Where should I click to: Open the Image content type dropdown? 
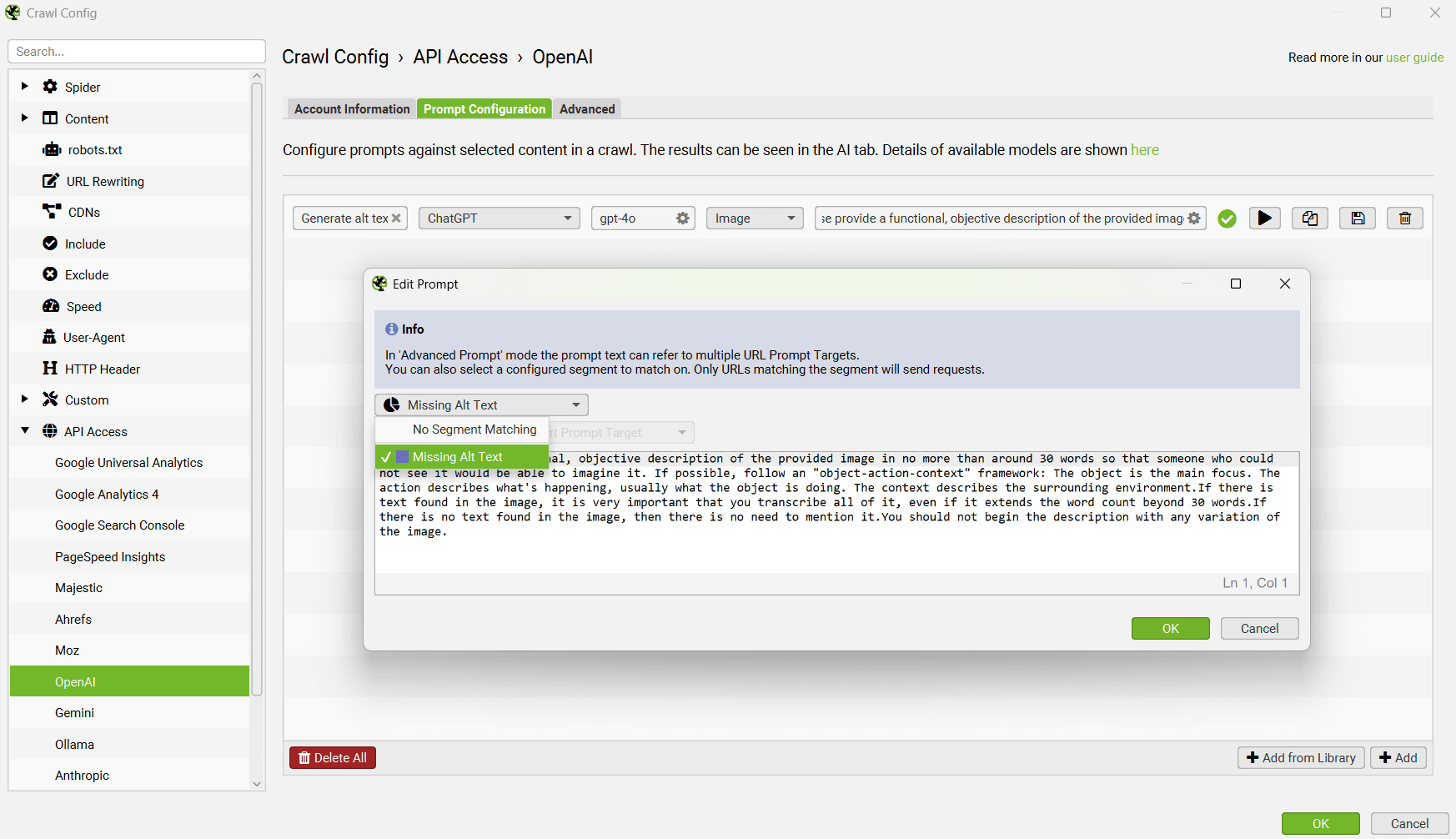(754, 219)
